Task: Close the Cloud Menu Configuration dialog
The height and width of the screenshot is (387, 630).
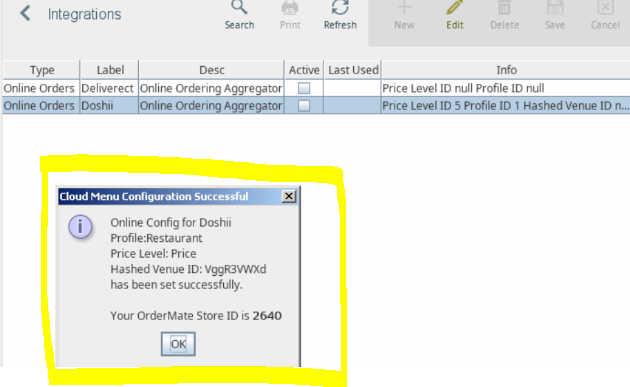Action: [288, 196]
